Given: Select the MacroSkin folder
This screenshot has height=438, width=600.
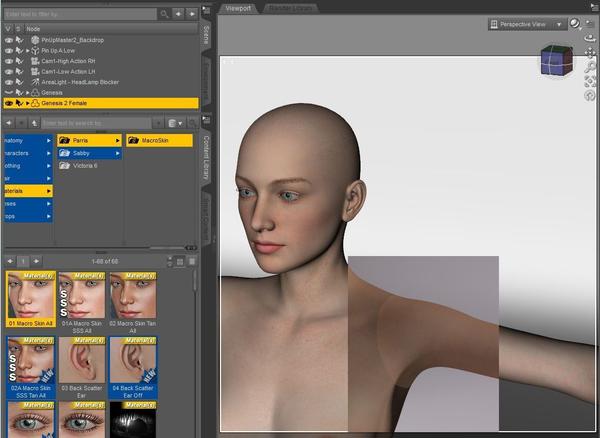Looking at the screenshot, I should click(159, 140).
